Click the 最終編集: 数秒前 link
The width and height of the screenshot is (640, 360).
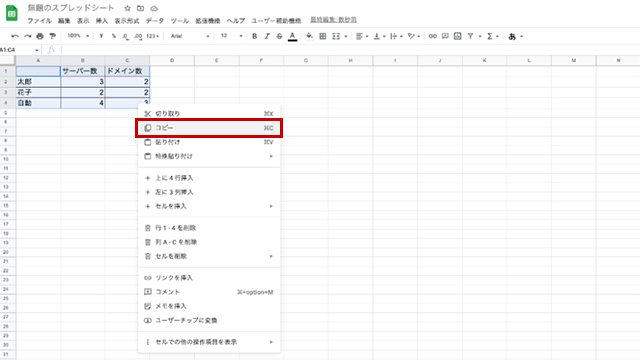[x=333, y=20]
